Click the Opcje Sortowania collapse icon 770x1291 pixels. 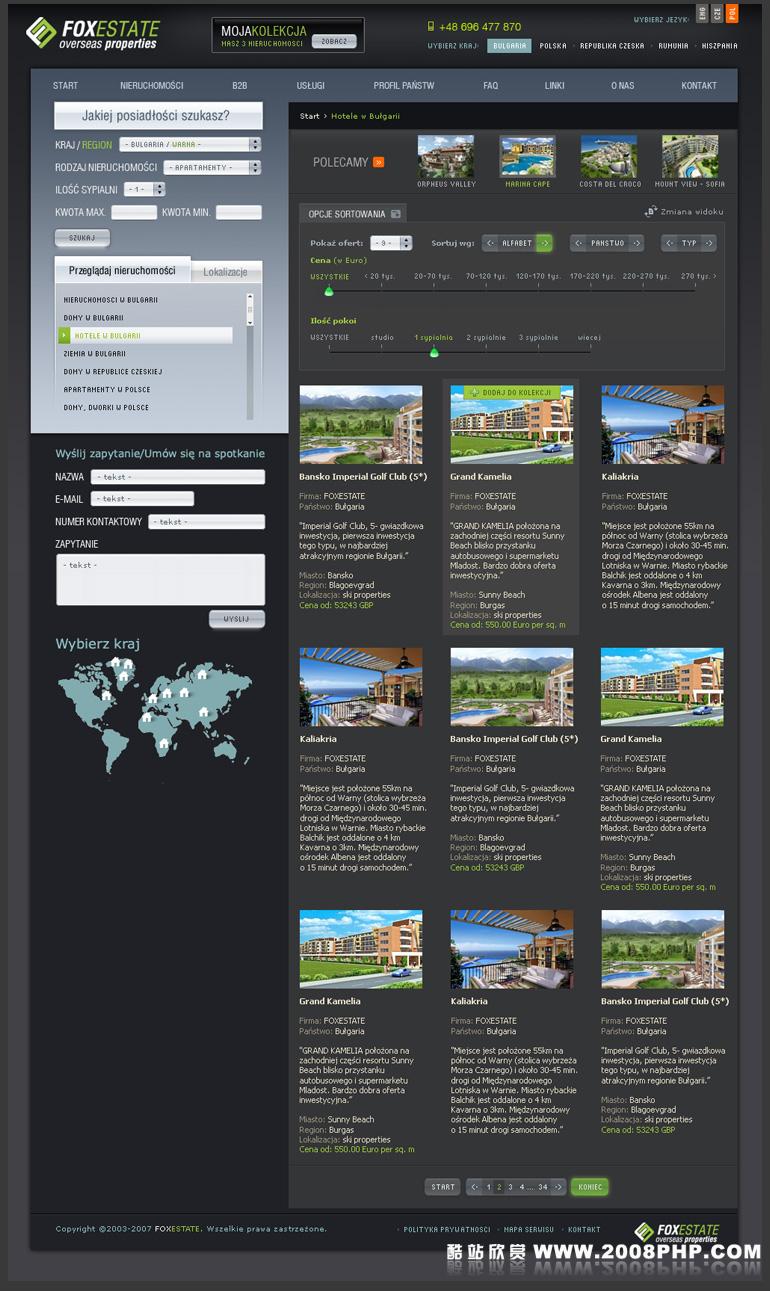[x=396, y=214]
